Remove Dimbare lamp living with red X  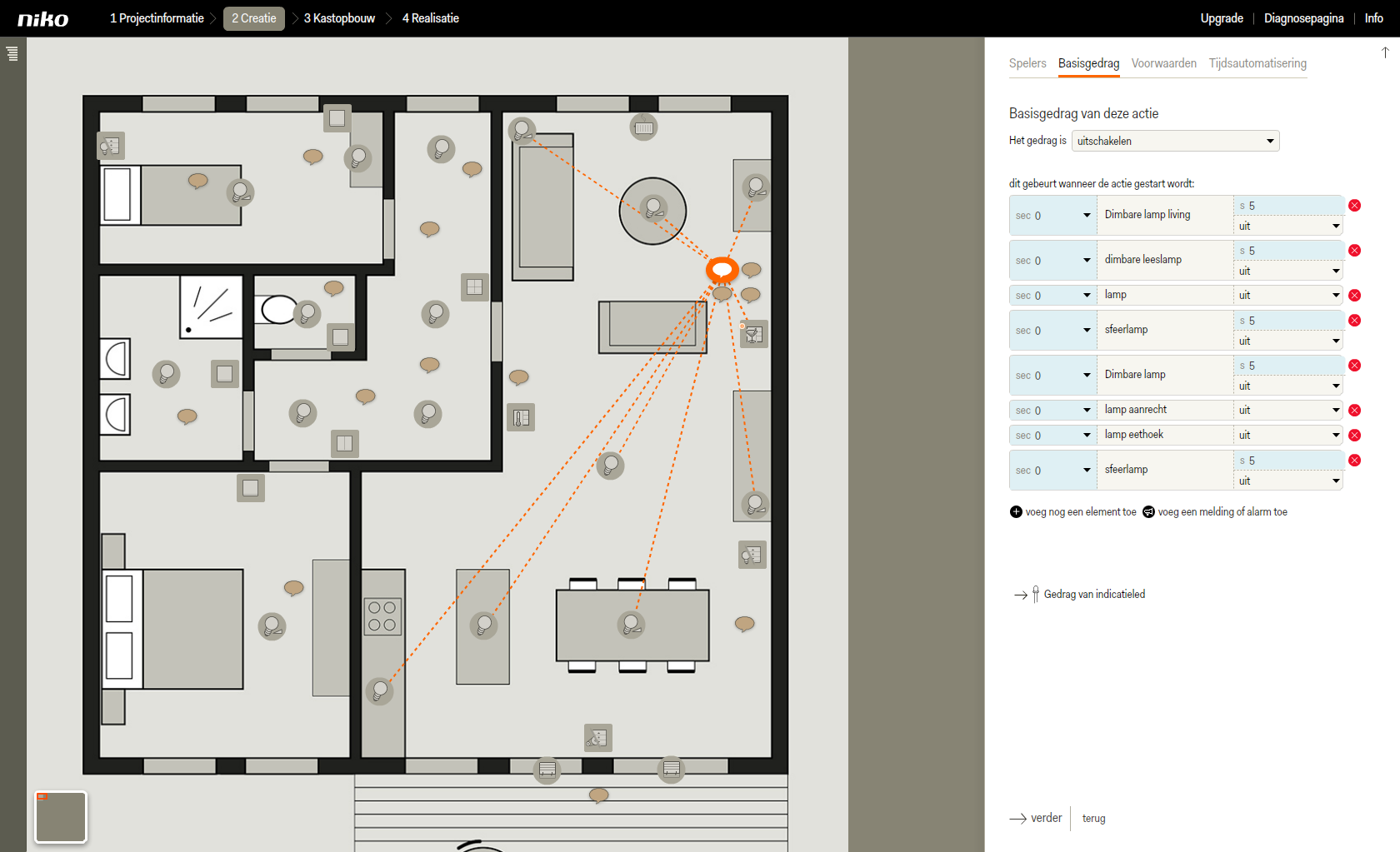click(1354, 206)
